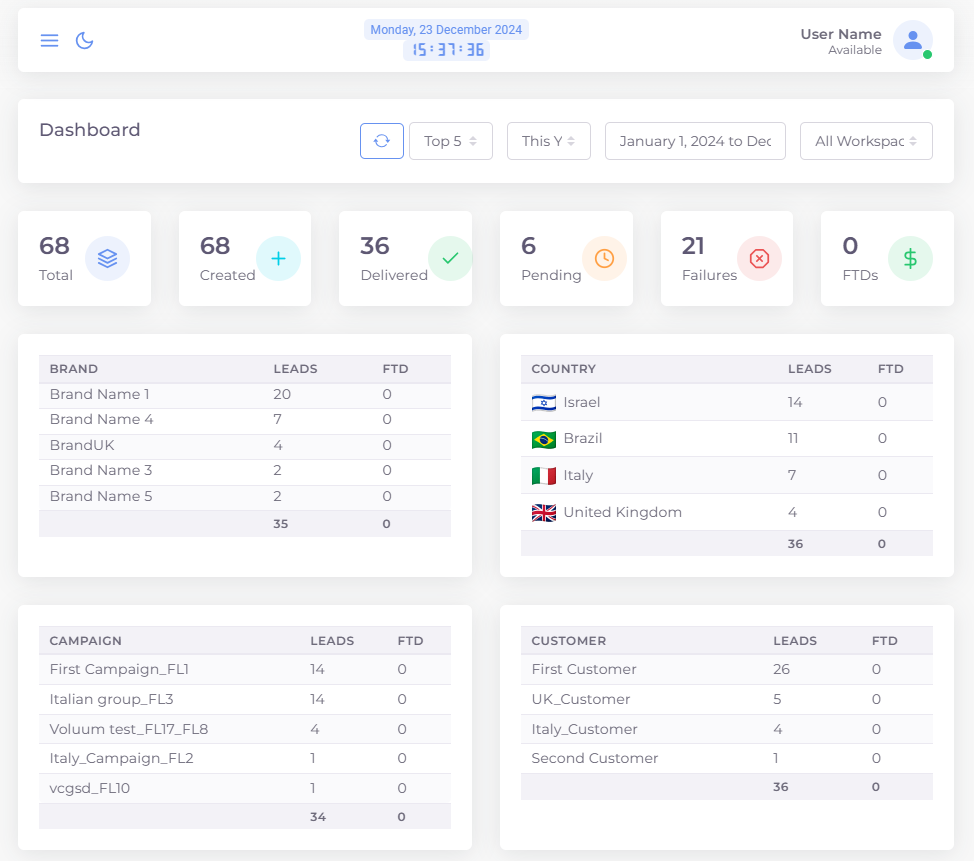Select the Voluum test_FL17_FL8 row

coord(245,729)
